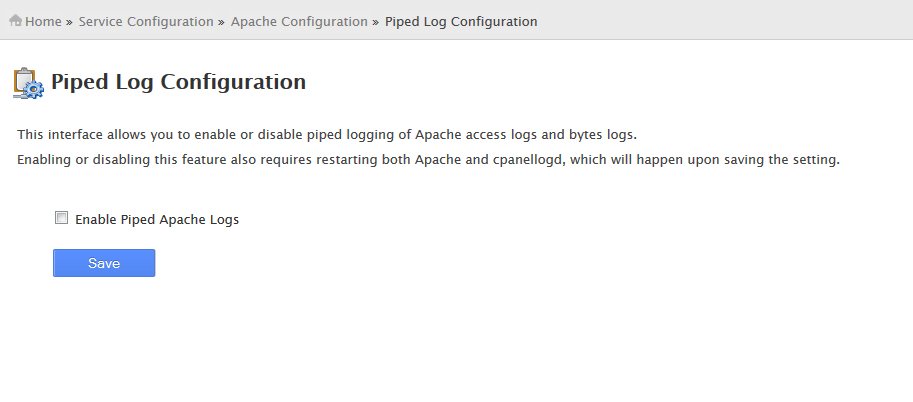Click the word "cpanellogd" in the description

[528, 160]
